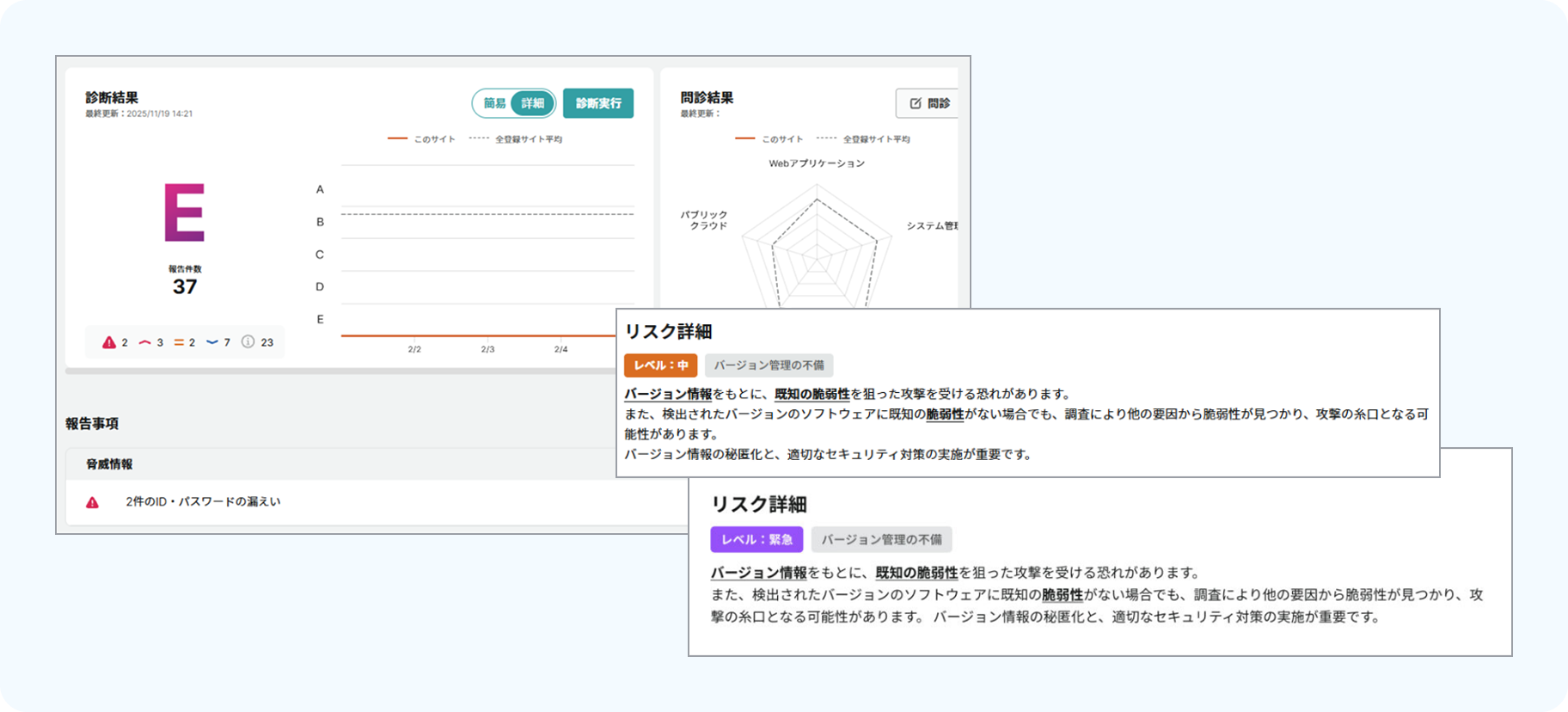Click the info circle icon with count 23
This screenshot has height=712, width=1568.
pos(248,341)
